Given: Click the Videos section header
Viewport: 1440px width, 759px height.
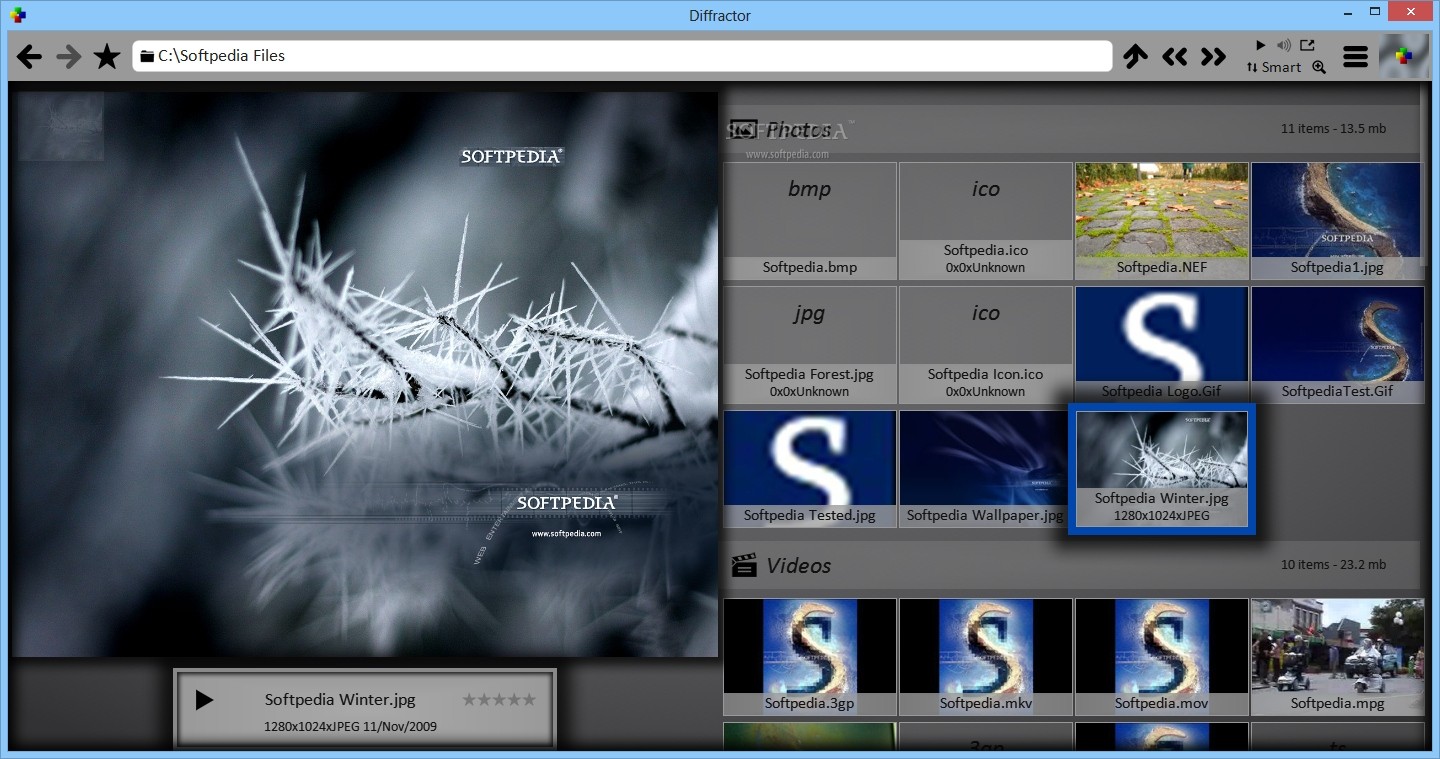Looking at the screenshot, I should point(1072,565).
